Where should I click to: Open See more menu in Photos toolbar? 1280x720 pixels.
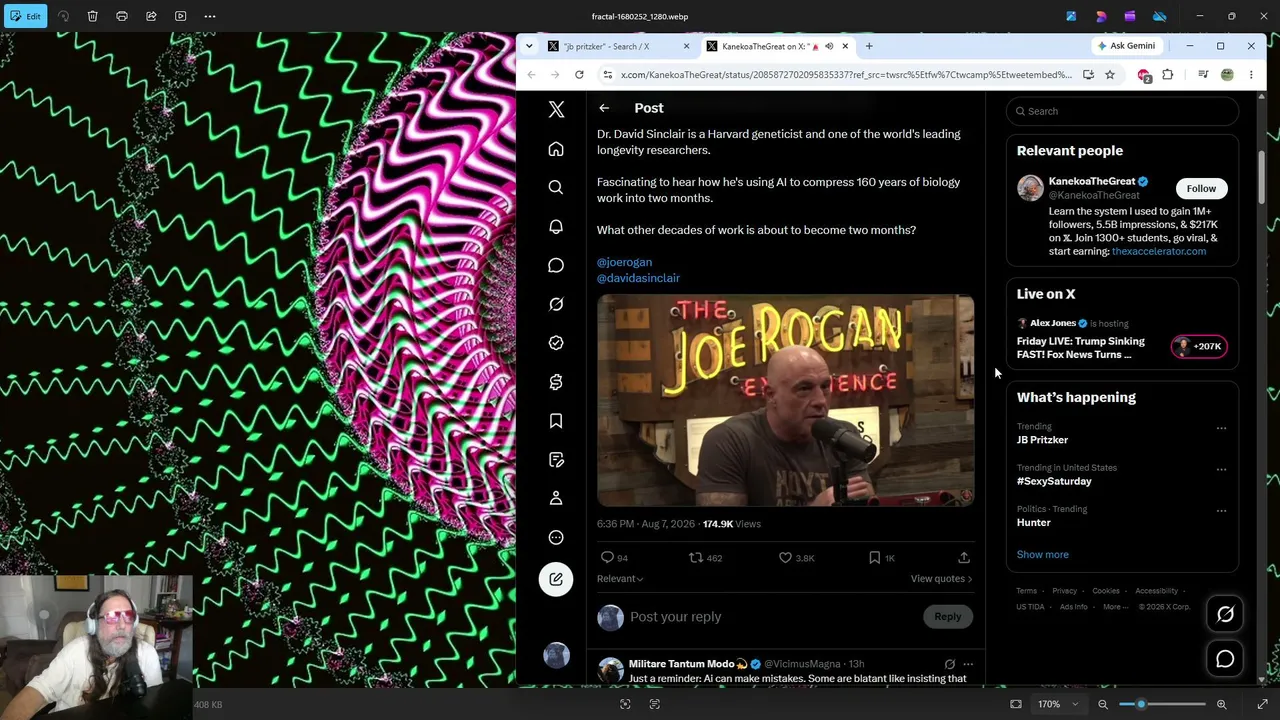point(210,16)
